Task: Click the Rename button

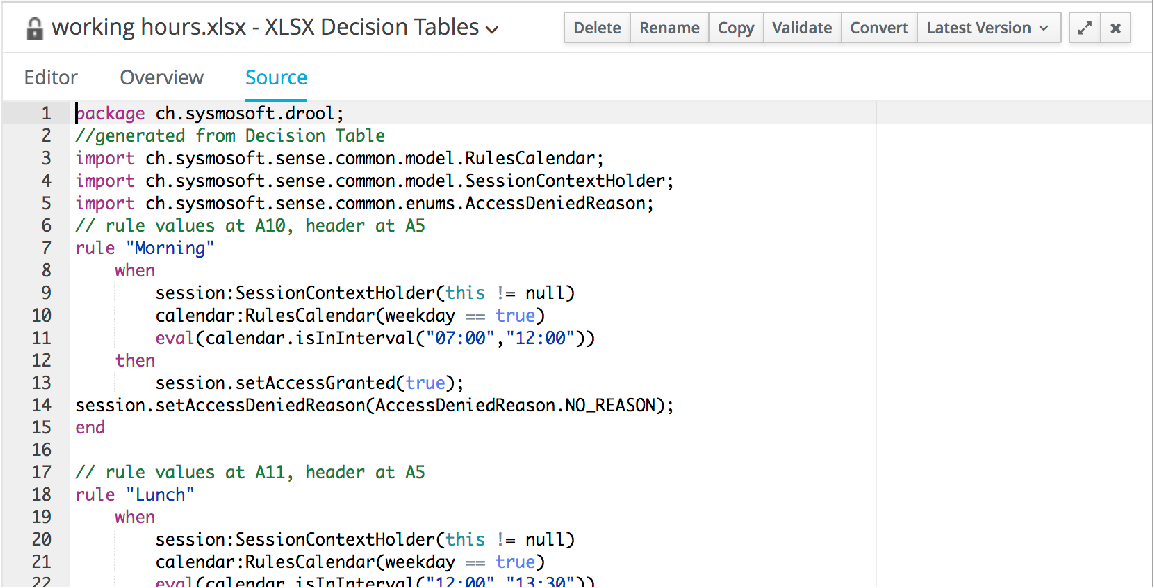Action: [x=669, y=28]
